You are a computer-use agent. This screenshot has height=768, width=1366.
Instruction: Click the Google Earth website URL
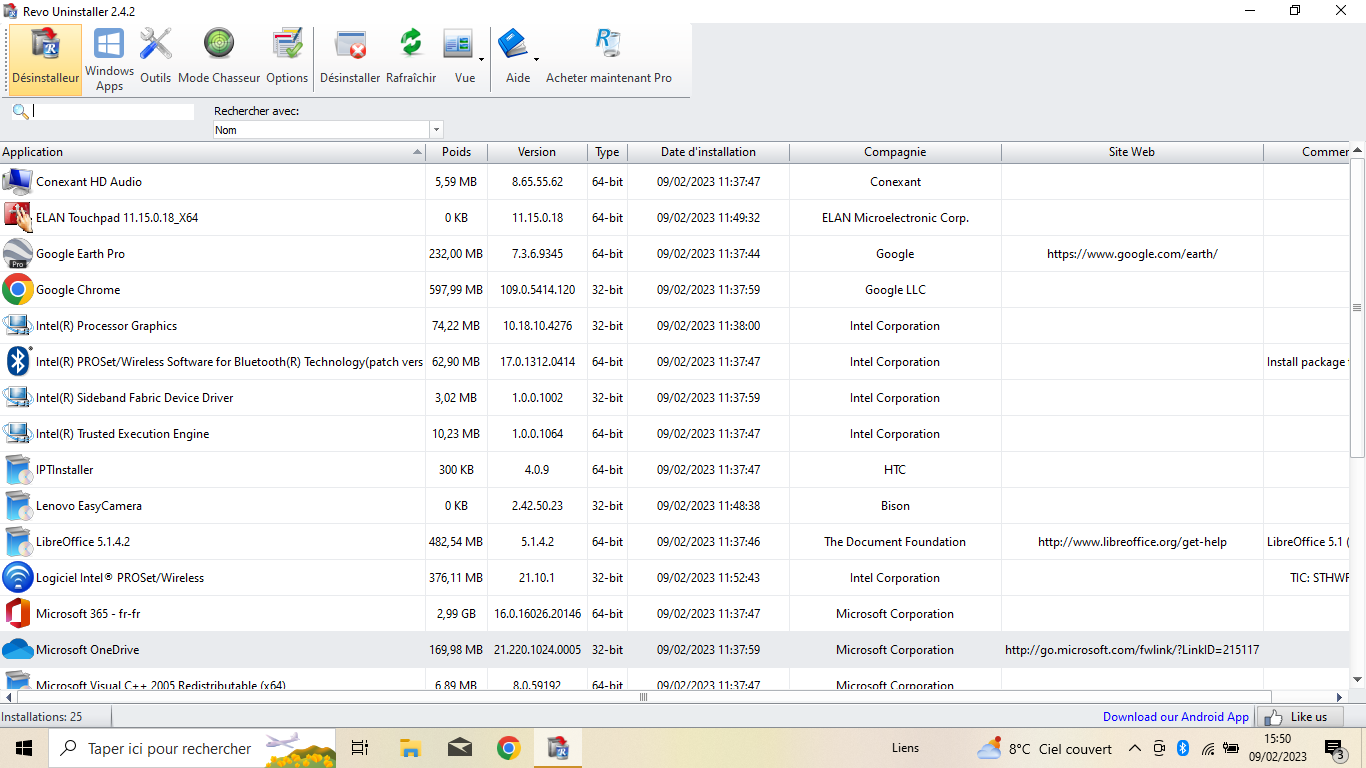point(1132,254)
